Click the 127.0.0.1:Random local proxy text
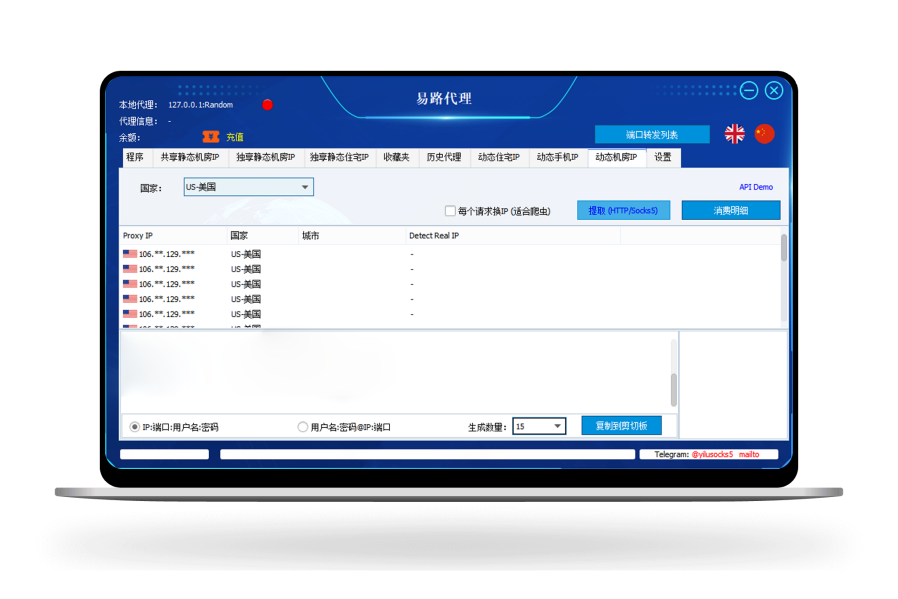This screenshot has height=599, width=898. click(x=200, y=105)
